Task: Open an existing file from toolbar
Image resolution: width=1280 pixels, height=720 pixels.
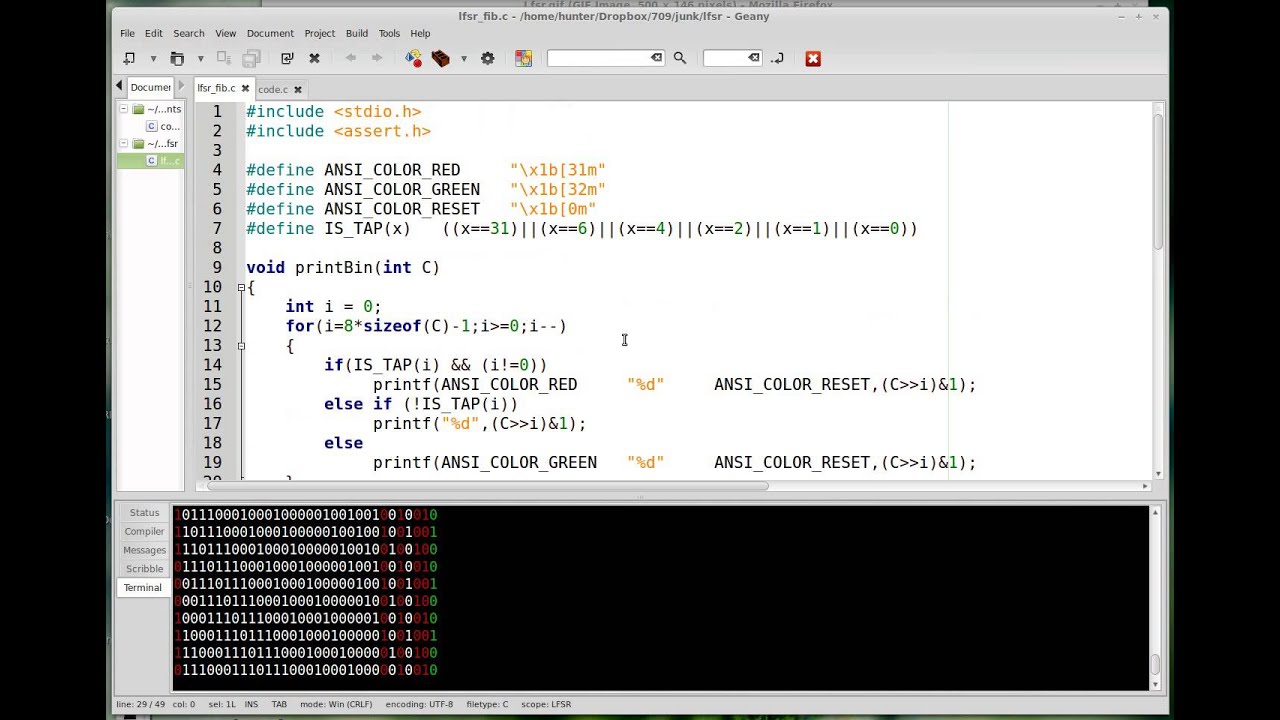Action: coord(177,58)
